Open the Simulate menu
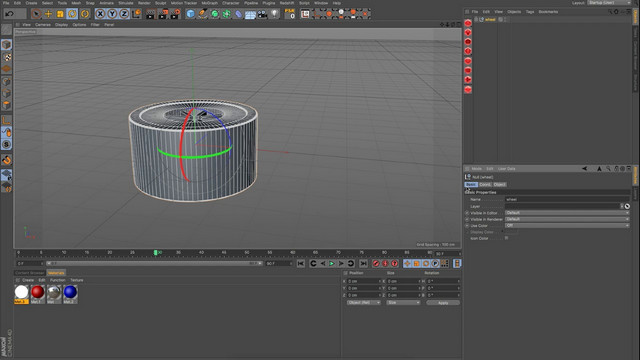 (x=126, y=3)
